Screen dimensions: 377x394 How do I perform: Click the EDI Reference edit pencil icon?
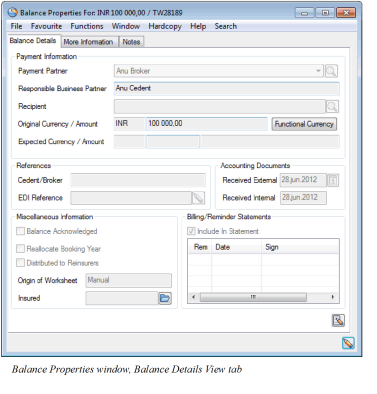coord(198,198)
